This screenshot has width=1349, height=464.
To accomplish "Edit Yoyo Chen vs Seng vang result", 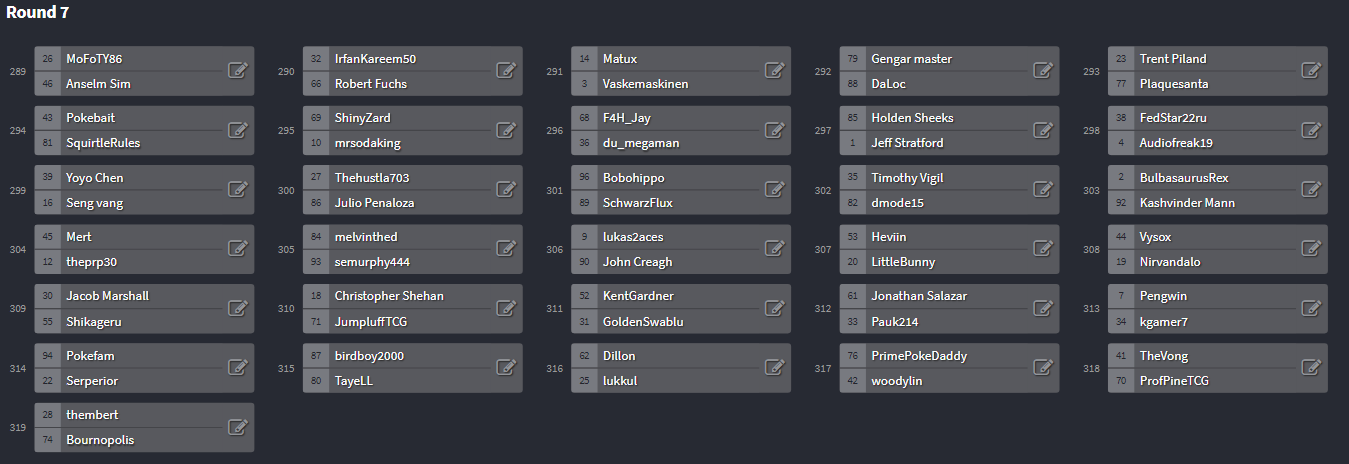I will point(238,190).
